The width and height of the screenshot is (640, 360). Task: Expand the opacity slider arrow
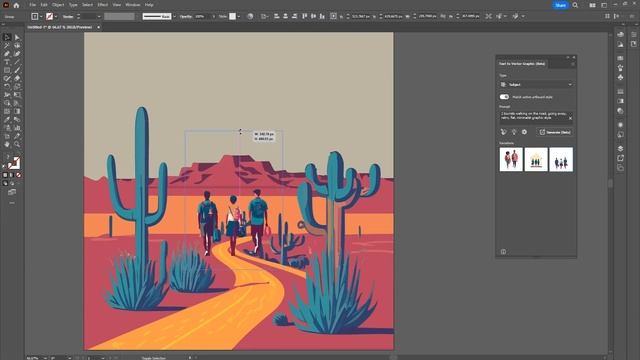point(213,16)
